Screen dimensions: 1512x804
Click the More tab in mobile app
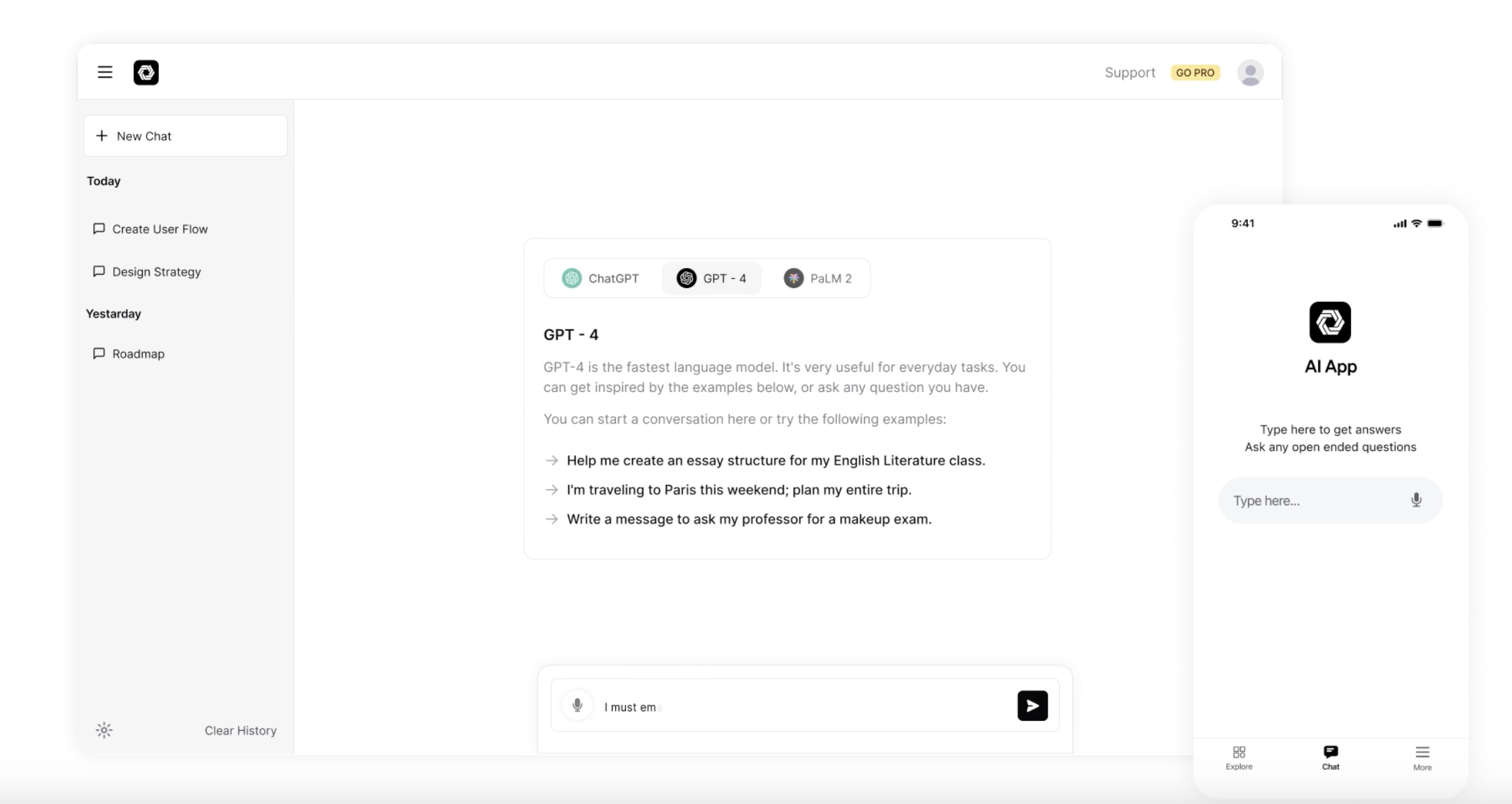pos(1423,757)
